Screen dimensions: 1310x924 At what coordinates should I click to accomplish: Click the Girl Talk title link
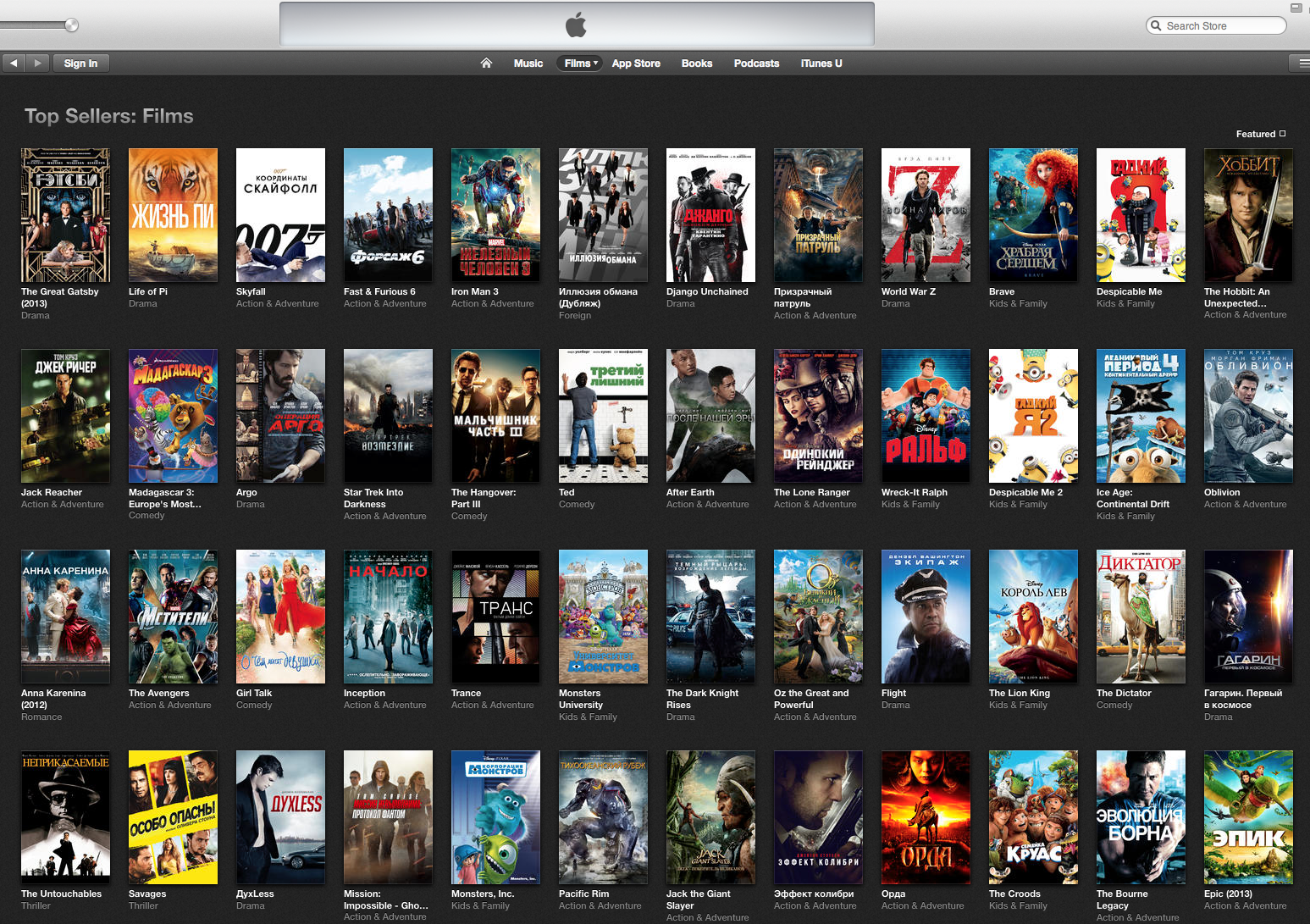click(254, 693)
